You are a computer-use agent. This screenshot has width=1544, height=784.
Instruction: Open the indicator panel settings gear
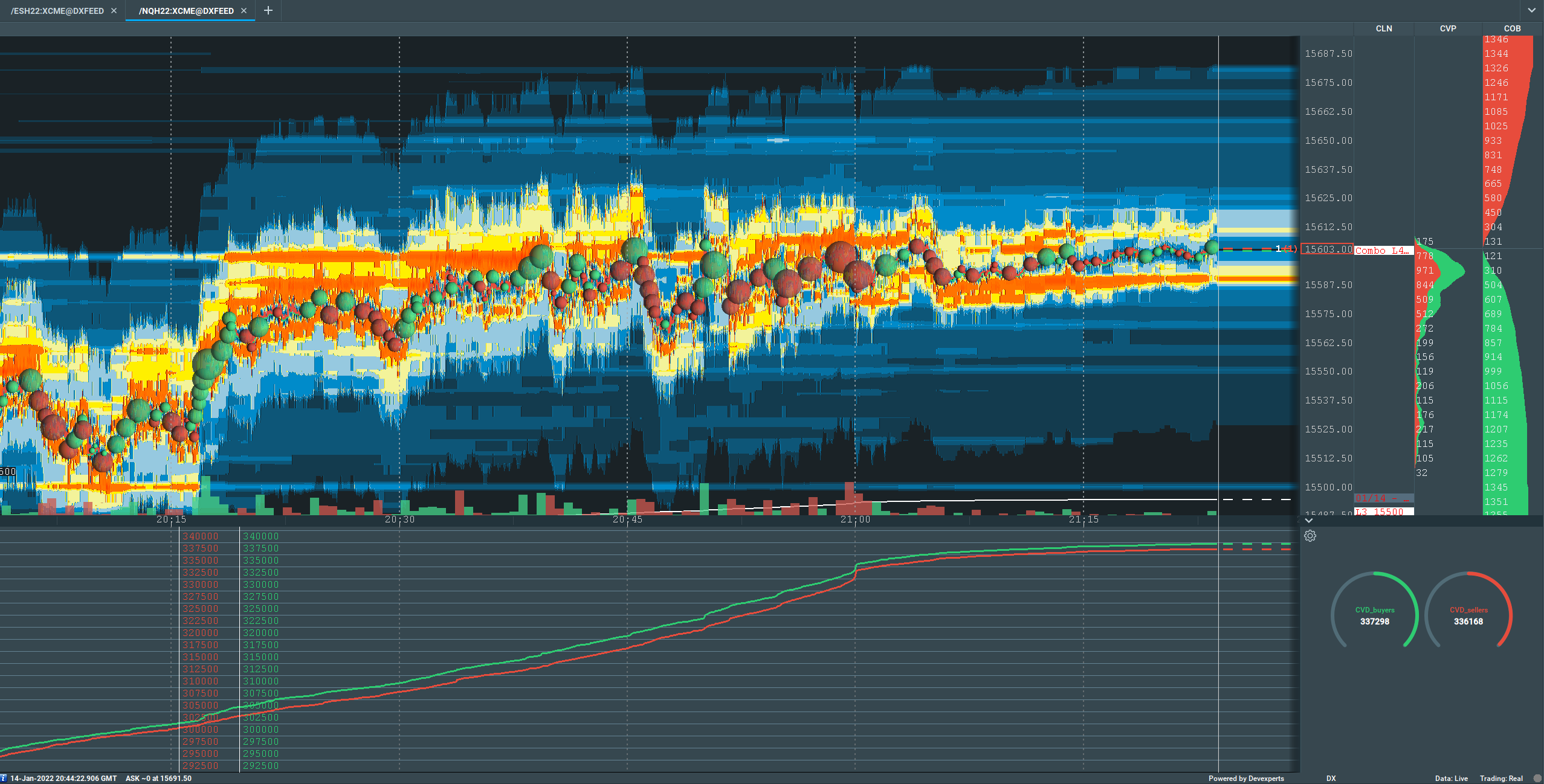coord(1310,536)
